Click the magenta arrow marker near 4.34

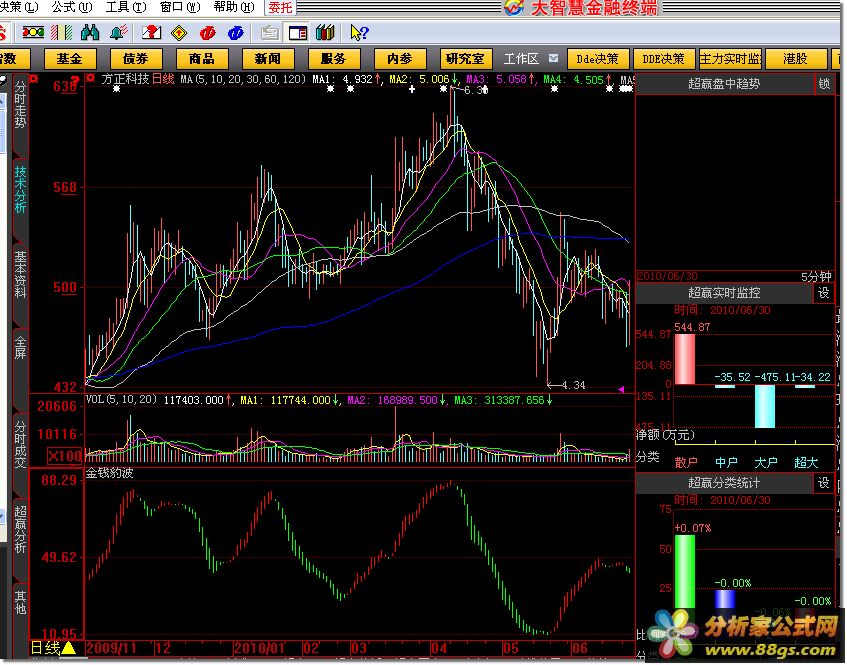pyautogui.click(x=621, y=389)
